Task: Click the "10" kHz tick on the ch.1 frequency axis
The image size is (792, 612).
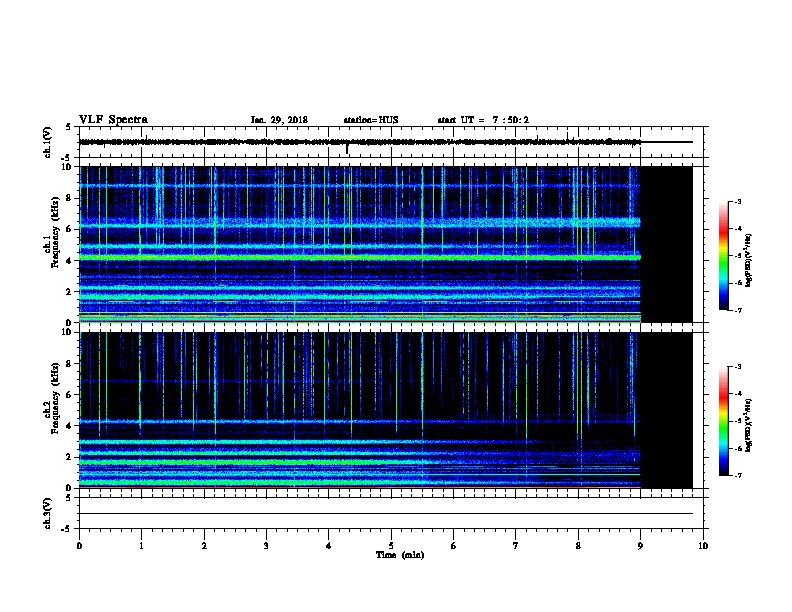Action: pyautogui.click(x=67, y=167)
